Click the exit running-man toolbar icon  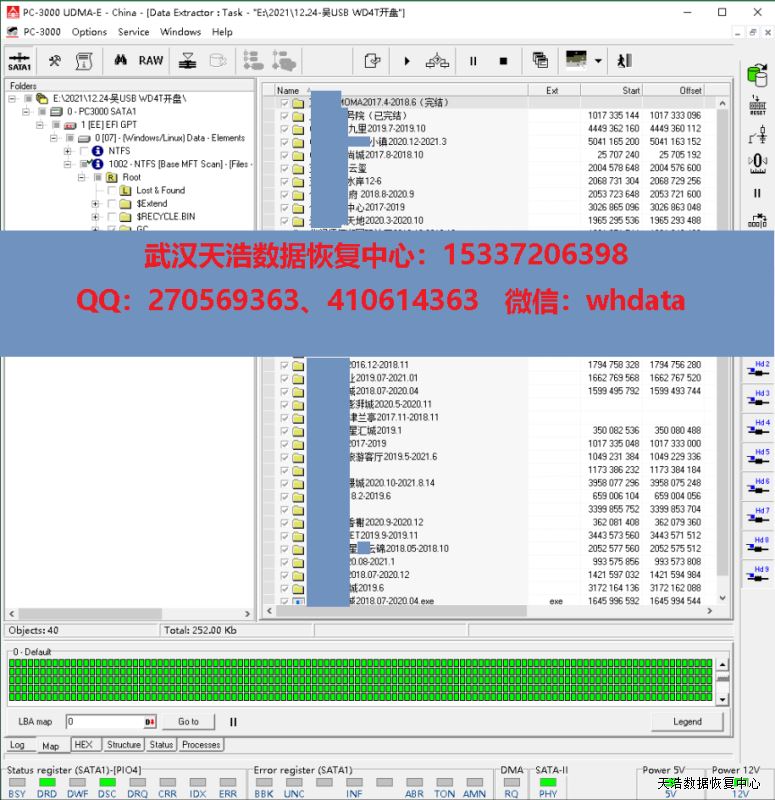tap(624, 61)
